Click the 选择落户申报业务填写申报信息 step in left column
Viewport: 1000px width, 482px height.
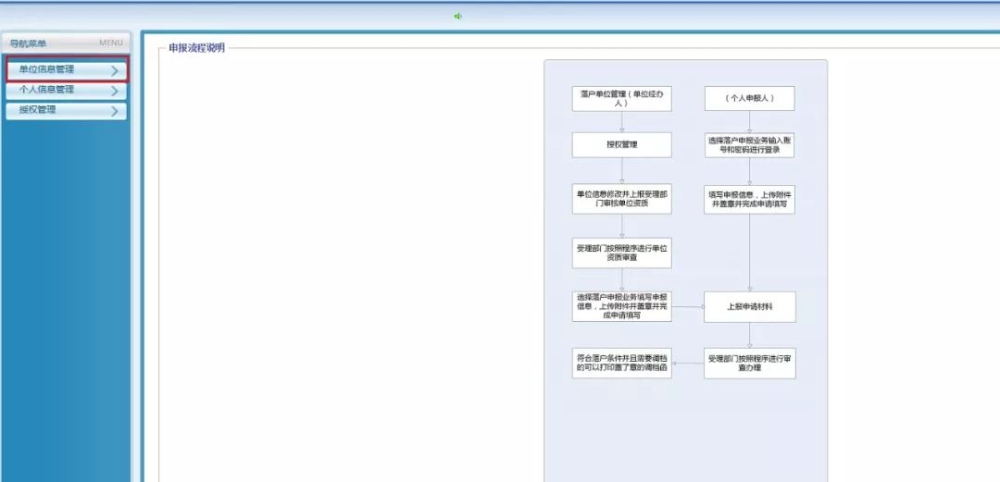click(621, 307)
